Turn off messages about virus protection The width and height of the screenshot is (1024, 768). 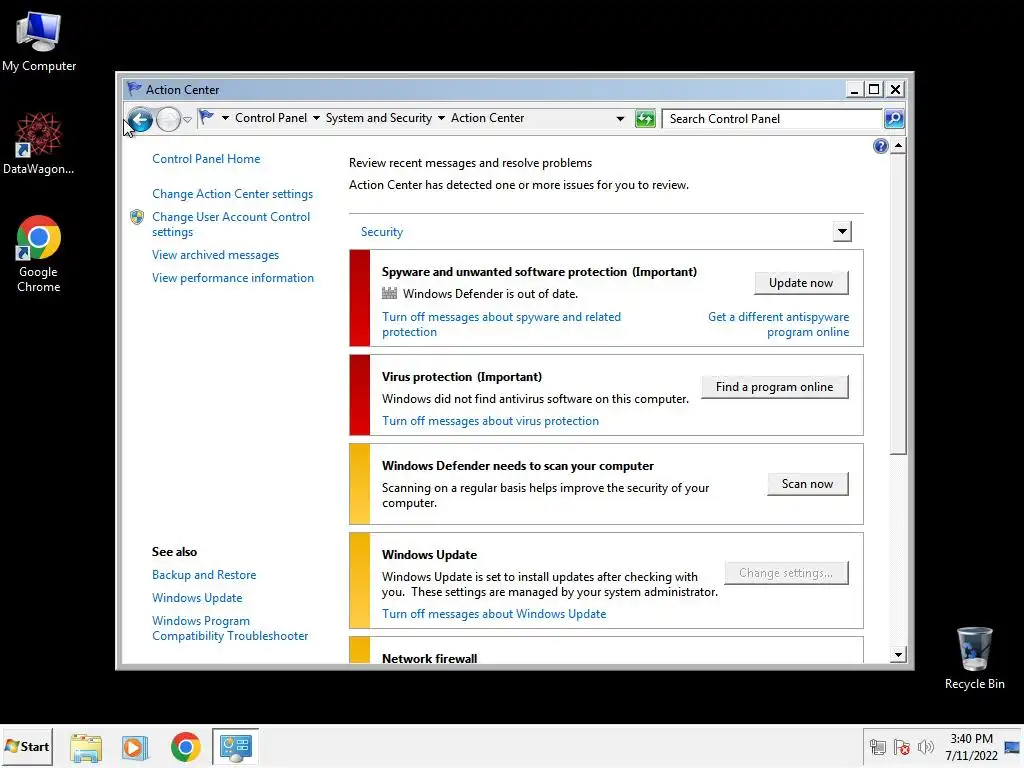(x=490, y=421)
